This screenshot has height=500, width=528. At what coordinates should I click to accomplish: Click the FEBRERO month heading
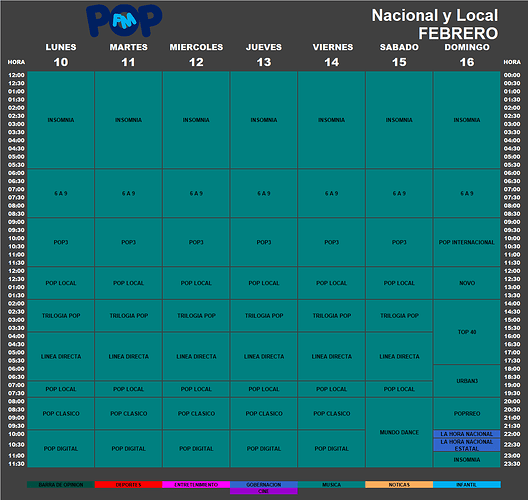pos(458,33)
